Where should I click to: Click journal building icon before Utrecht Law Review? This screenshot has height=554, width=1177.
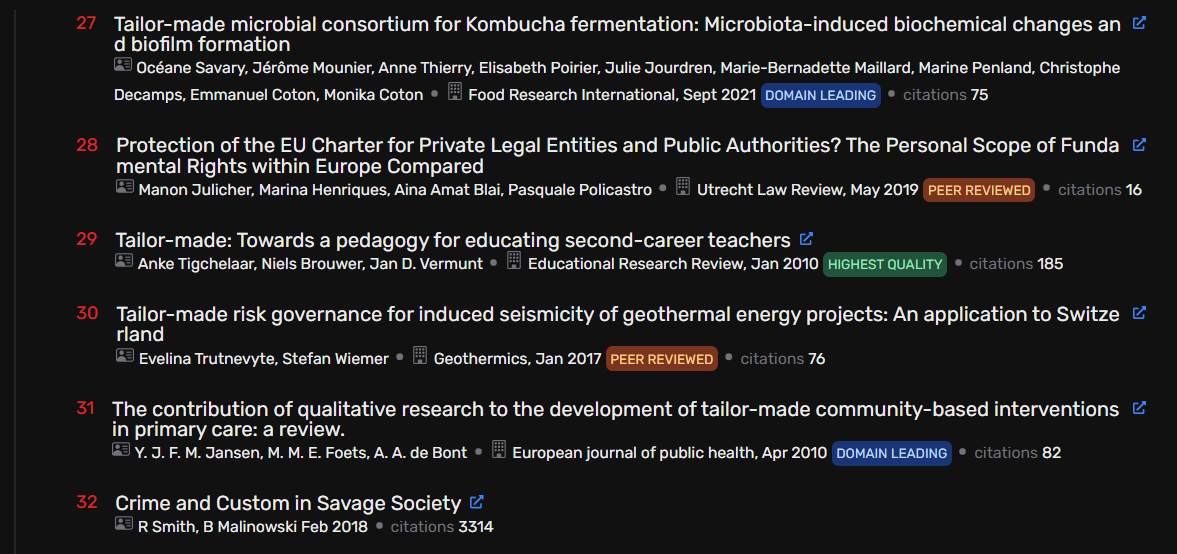pos(682,187)
